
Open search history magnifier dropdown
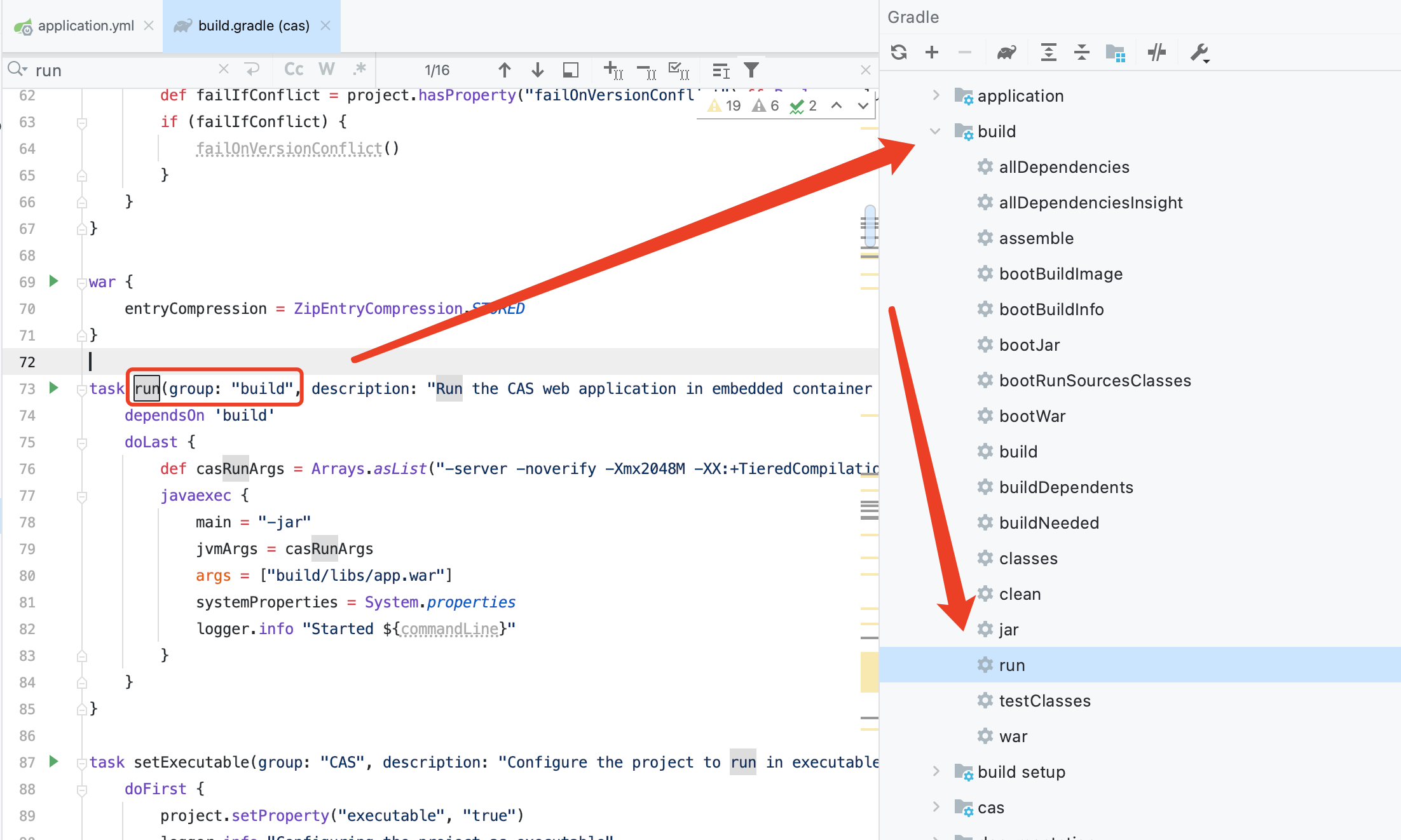17,69
